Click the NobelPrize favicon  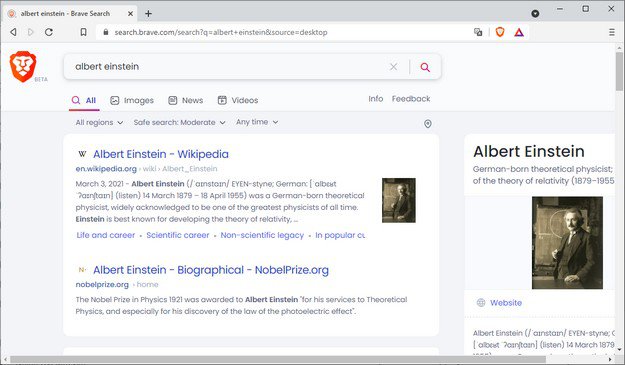pyautogui.click(x=82, y=270)
